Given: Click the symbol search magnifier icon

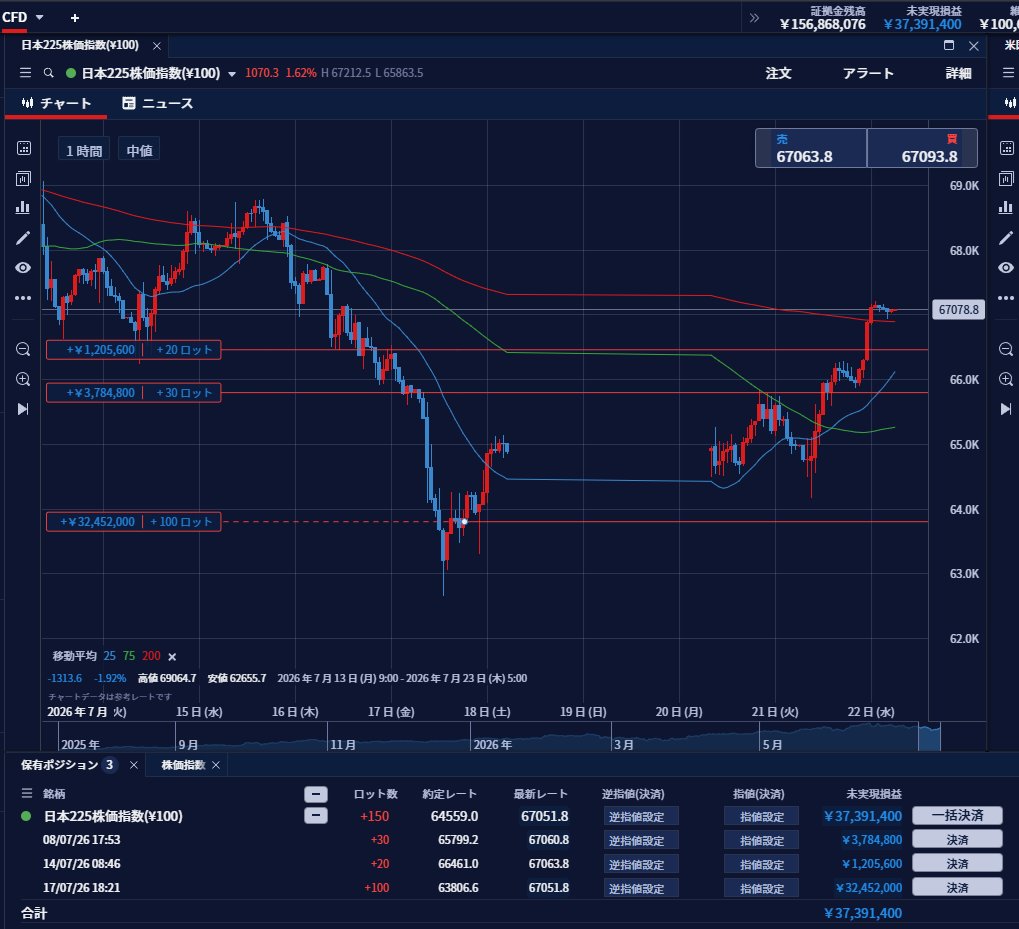Looking at the screenshot, I should click(x=49, y=73).
